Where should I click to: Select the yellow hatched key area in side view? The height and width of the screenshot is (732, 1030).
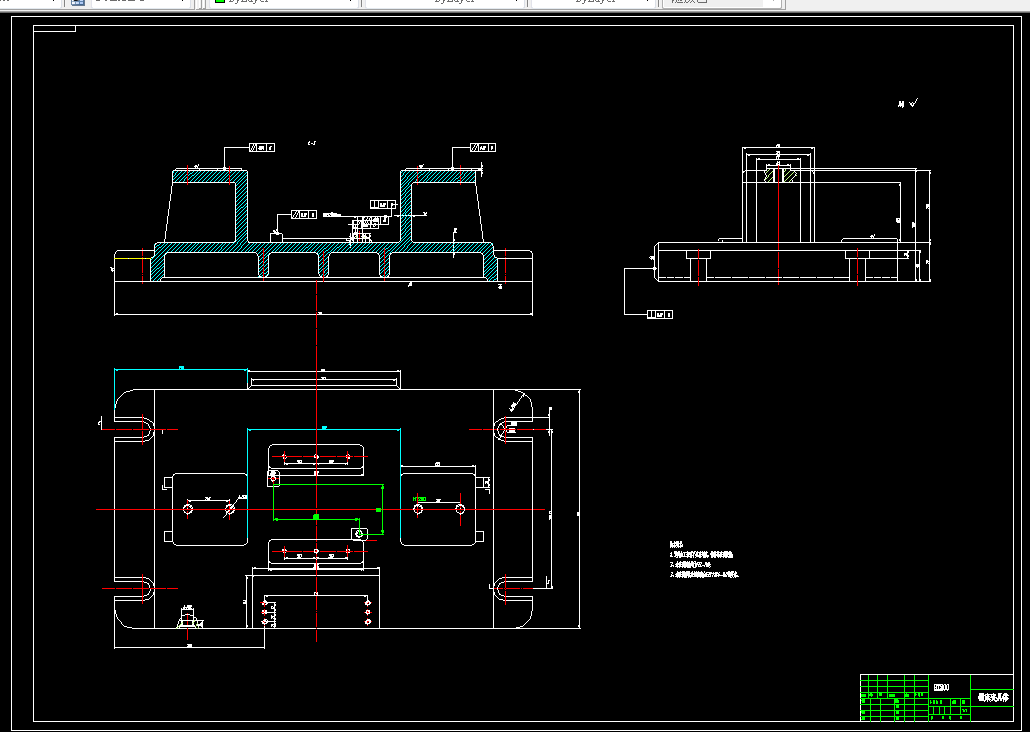click(780, 175)
